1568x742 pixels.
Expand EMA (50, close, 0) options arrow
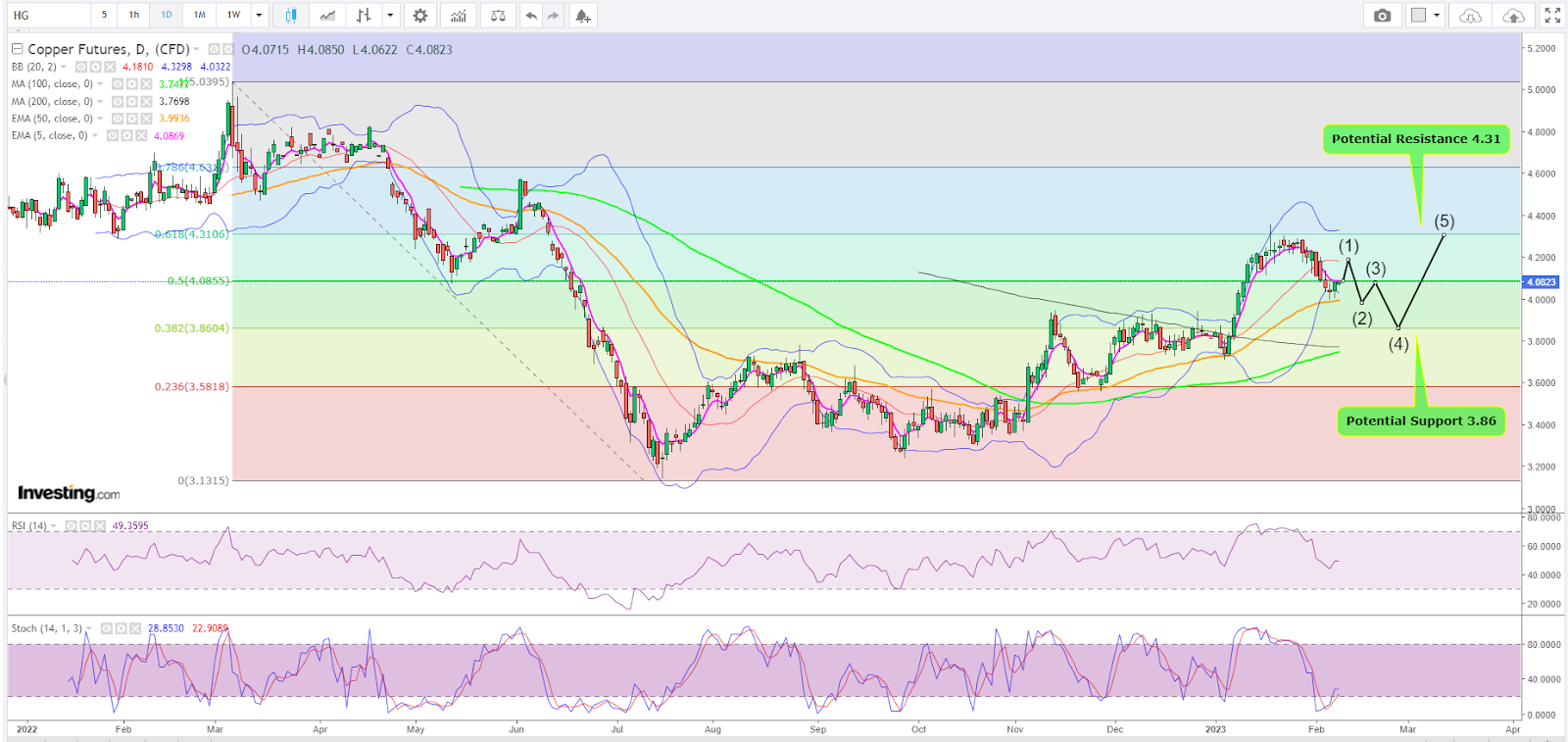(x=100, y=119)
